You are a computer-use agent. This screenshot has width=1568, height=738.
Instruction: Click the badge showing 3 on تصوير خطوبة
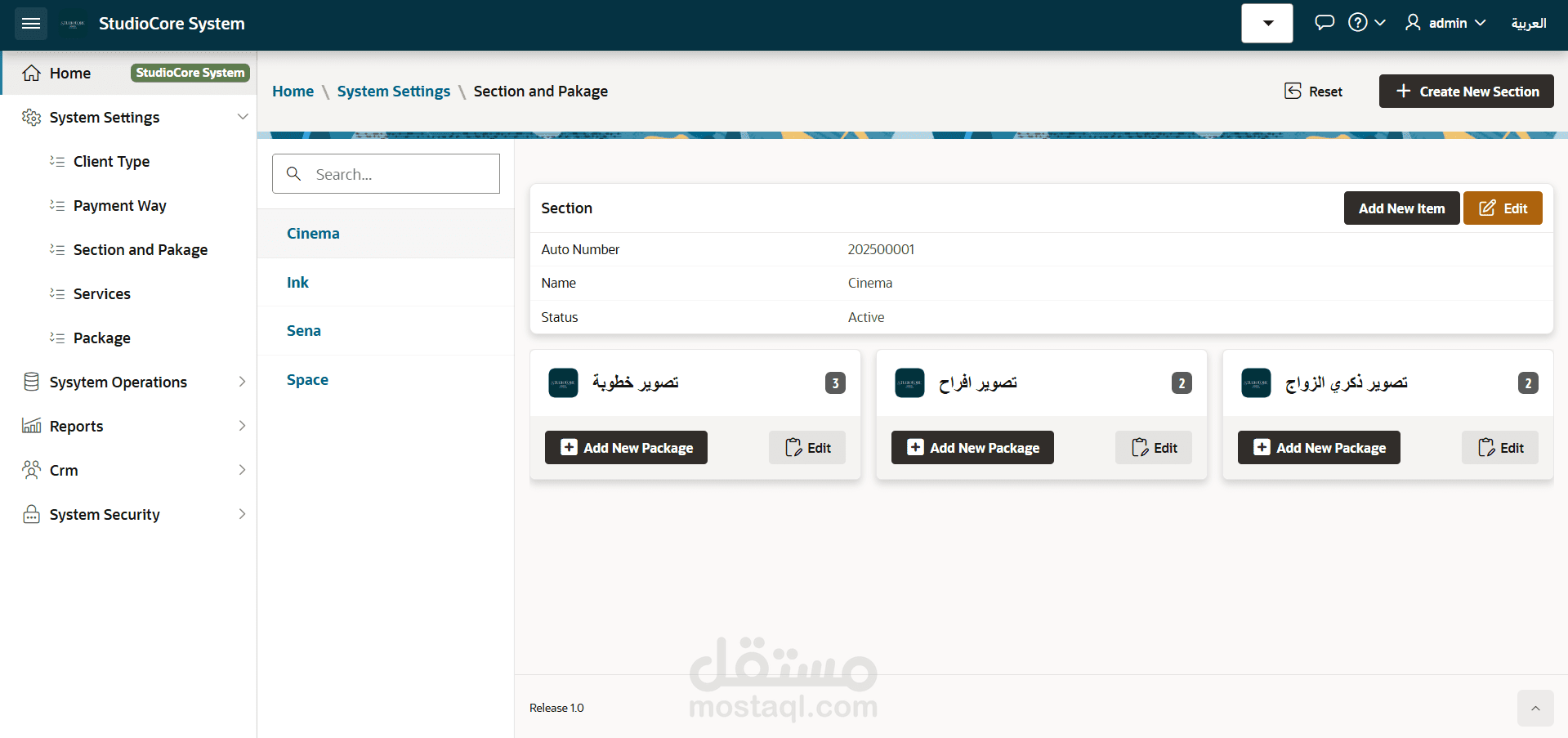pyautogui.click(x=835, y=382)
